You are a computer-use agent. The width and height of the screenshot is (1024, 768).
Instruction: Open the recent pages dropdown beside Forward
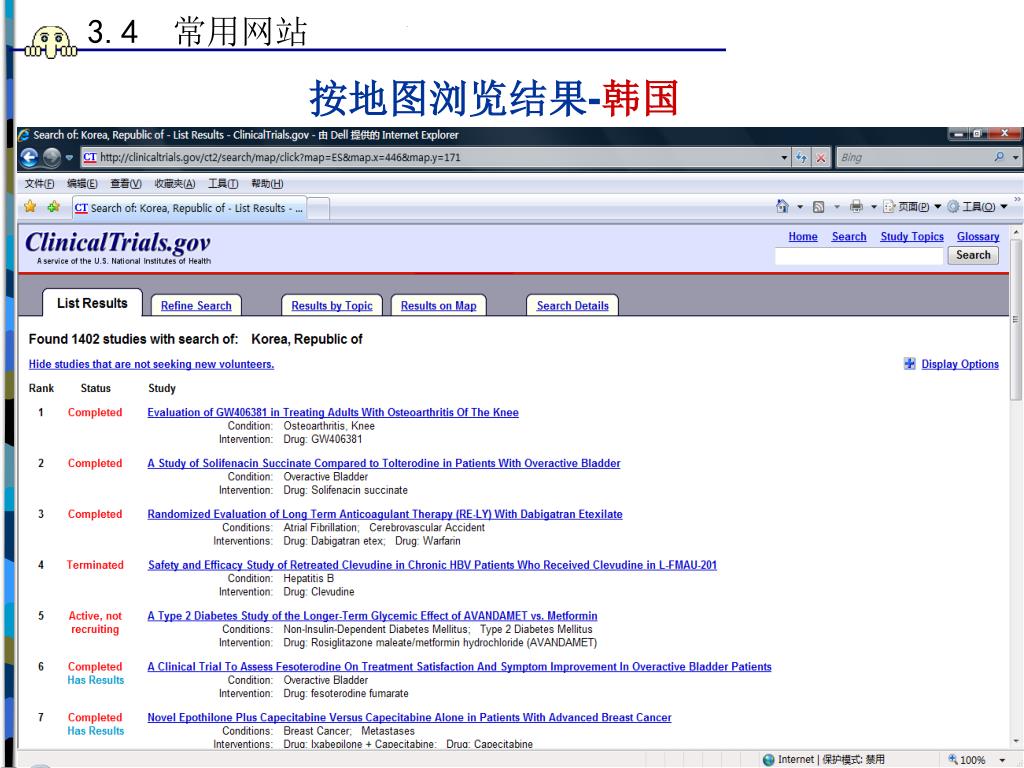point(69,157)
